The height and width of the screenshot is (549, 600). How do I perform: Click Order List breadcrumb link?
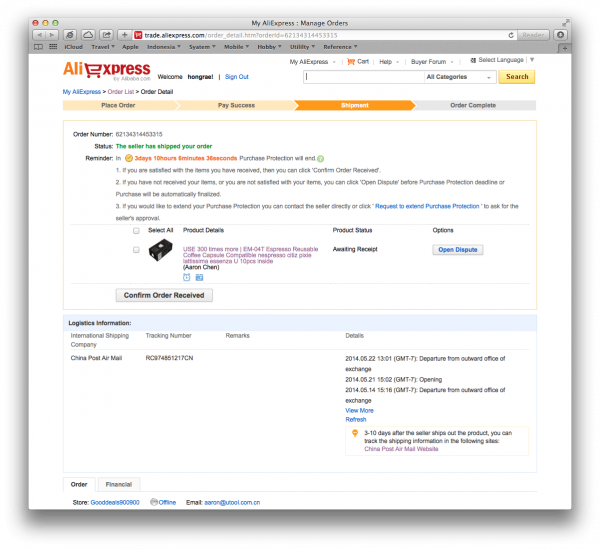(x=121, y=92)
